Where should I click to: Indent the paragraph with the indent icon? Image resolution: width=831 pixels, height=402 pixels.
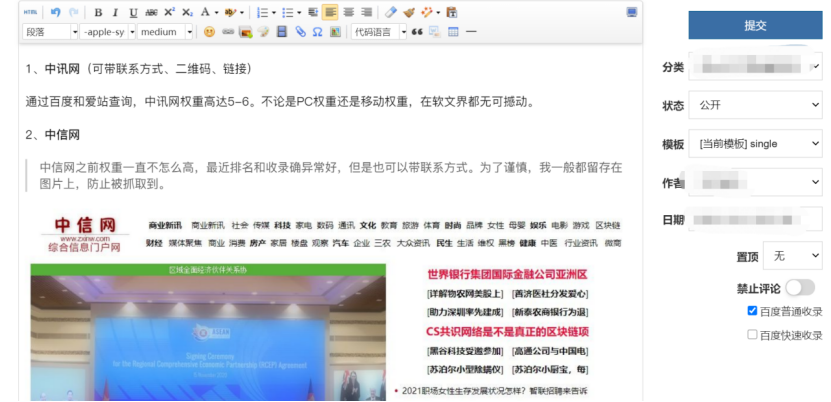coord(313,12)
